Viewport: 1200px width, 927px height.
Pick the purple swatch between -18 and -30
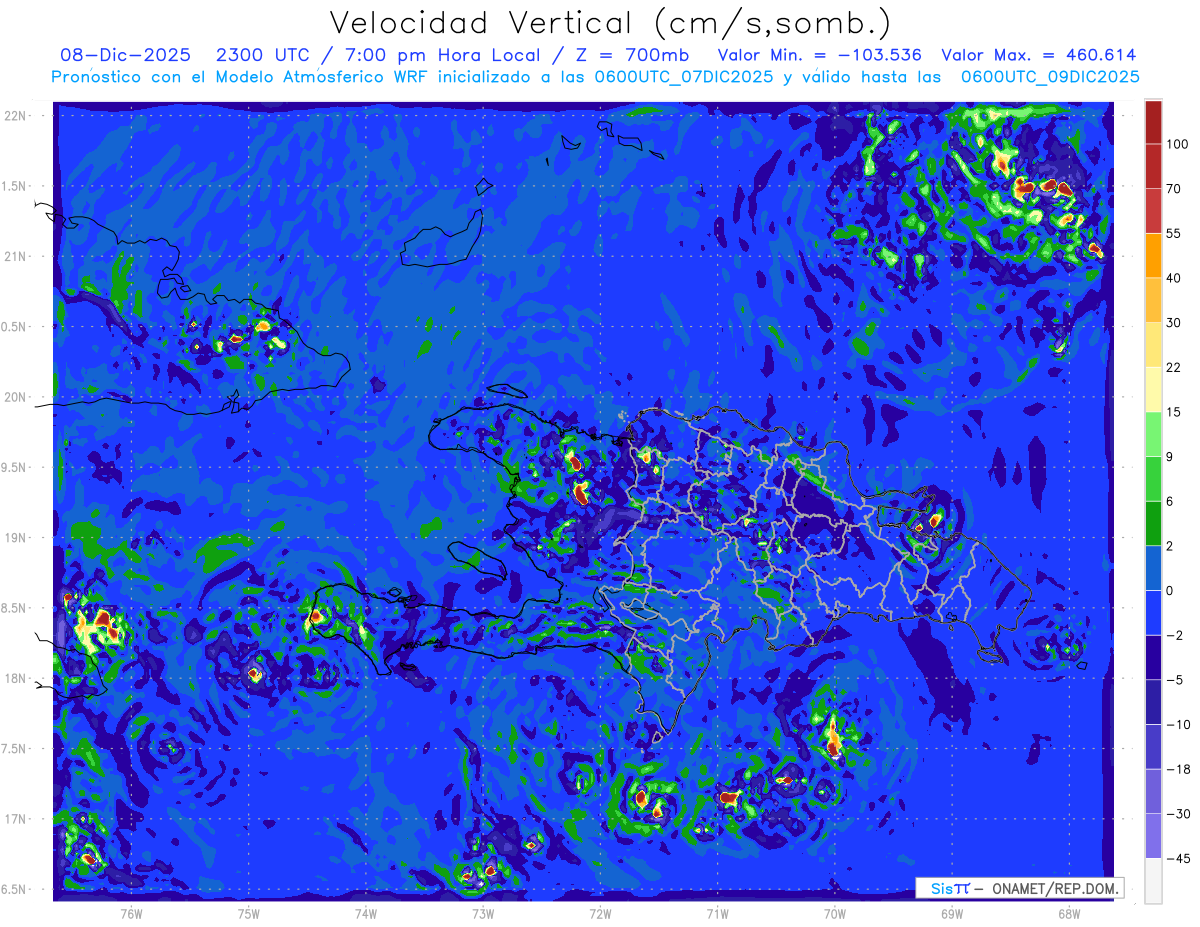click(x=1153, y=792)
